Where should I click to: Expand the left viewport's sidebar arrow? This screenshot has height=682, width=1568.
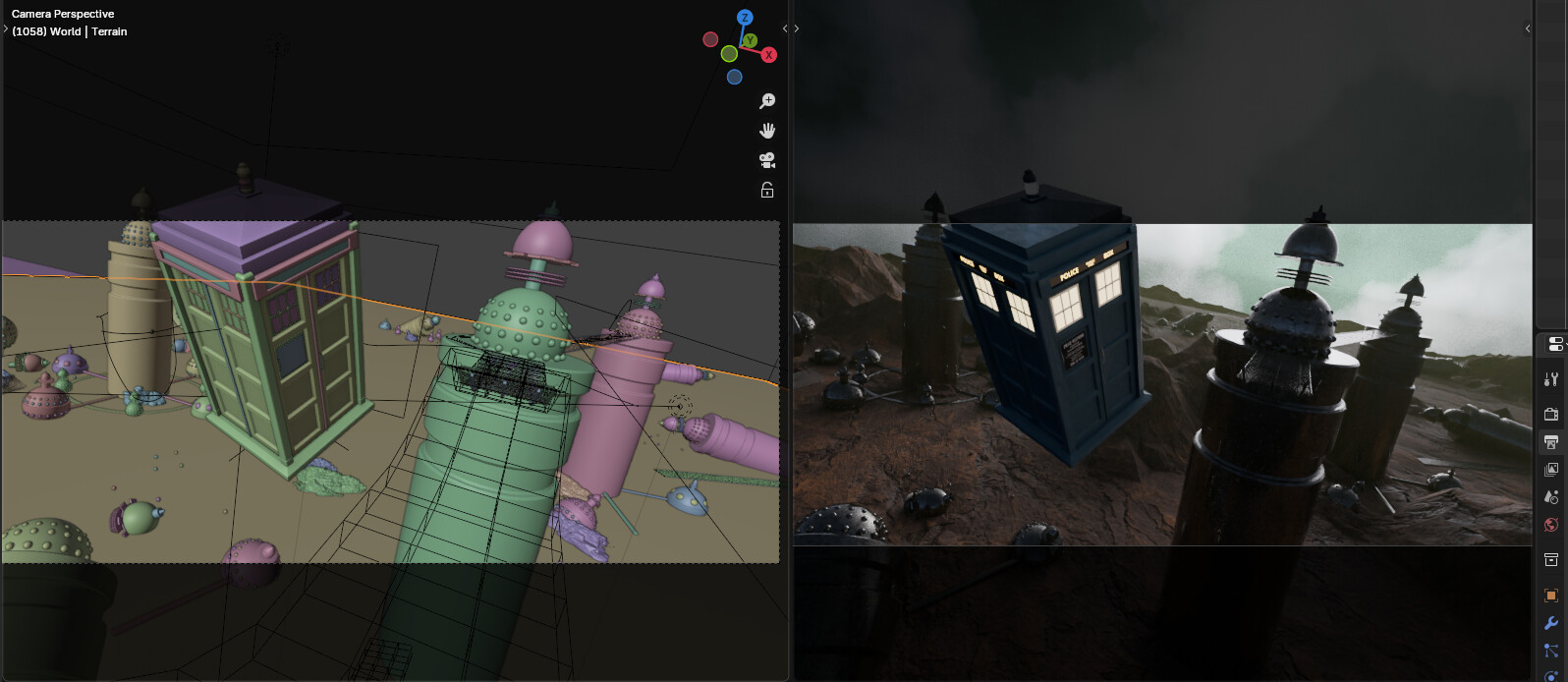785,28
